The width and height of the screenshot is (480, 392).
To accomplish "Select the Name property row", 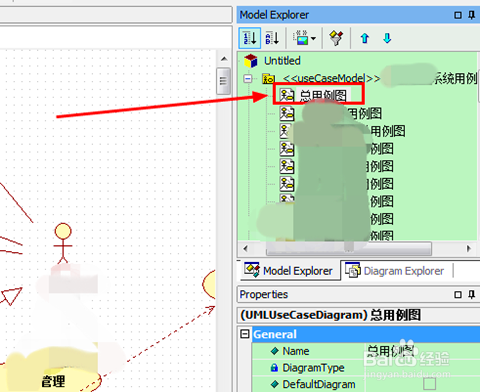I will [366, 351].
